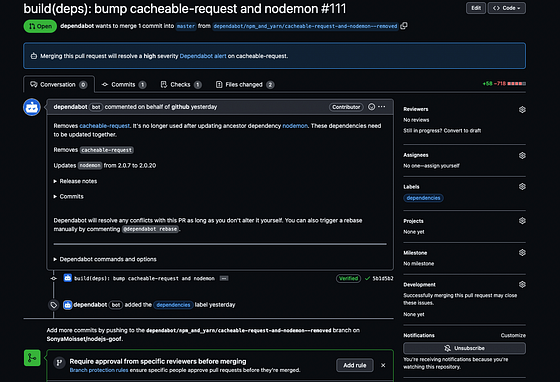Image resolution: width=560 pixels, height=382 pixels.
Task: Open the Branch protection rules link
Action: (x=99, y=370)
